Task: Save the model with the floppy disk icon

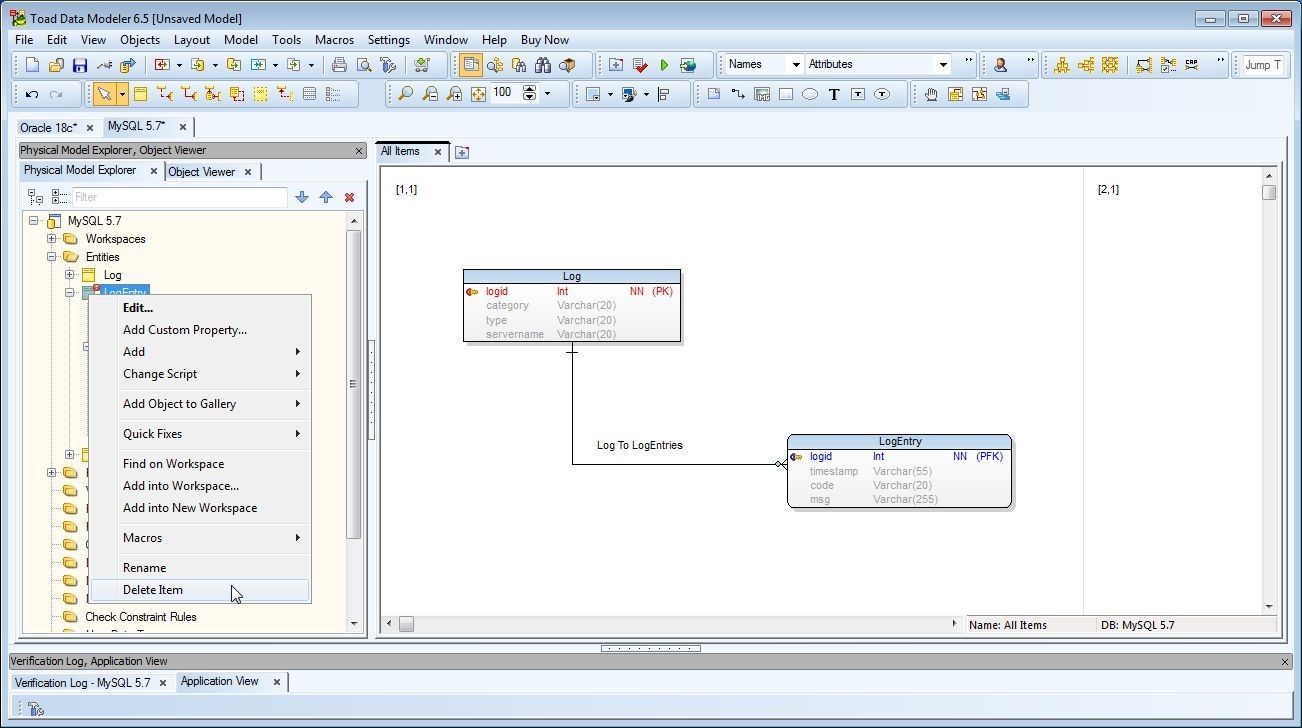Action: 80,65
